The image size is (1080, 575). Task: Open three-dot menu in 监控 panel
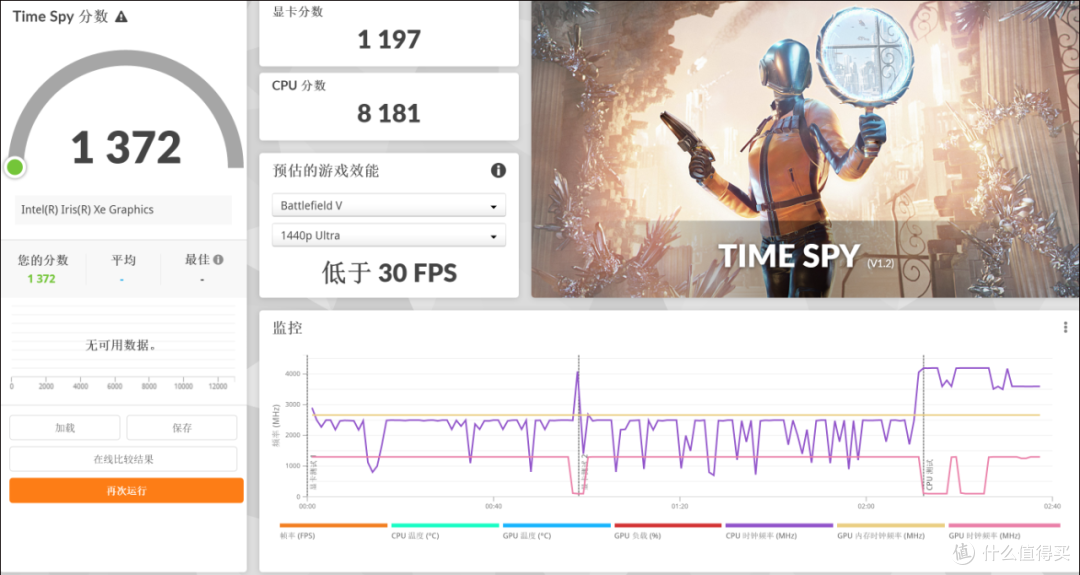point(1066,328)
